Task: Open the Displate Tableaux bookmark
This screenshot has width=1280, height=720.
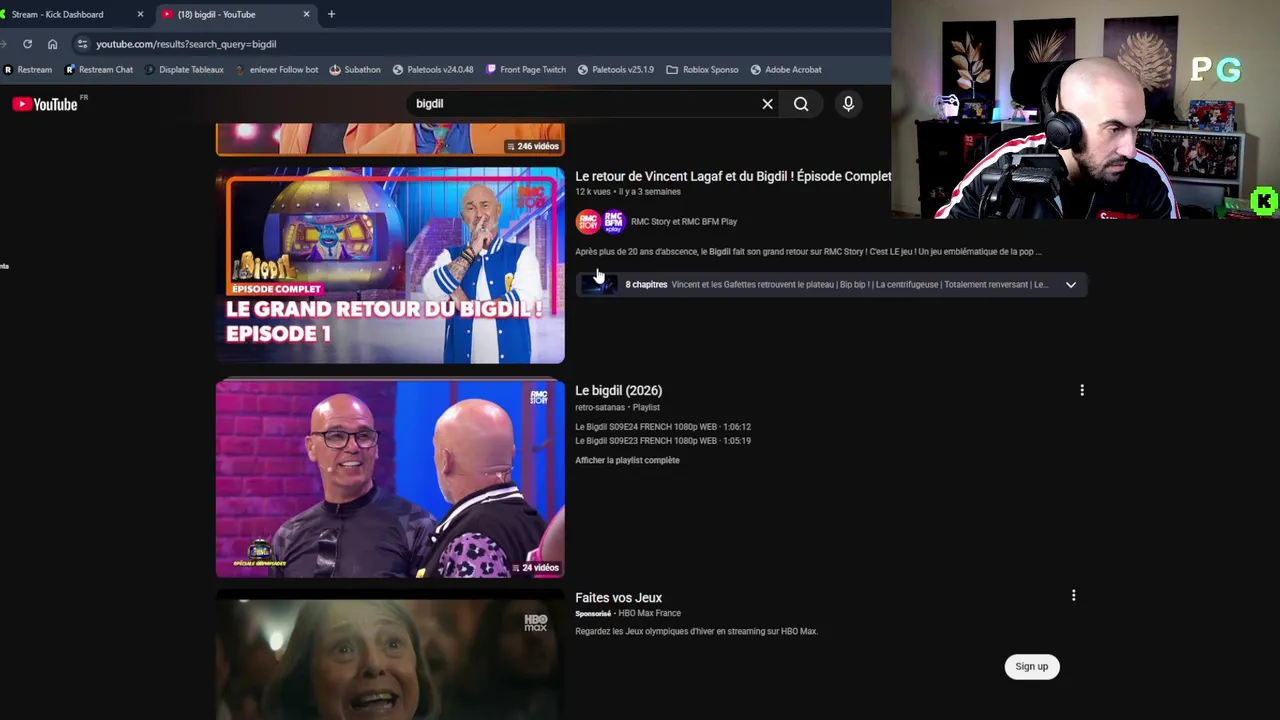Action: [x=184, y=70]
